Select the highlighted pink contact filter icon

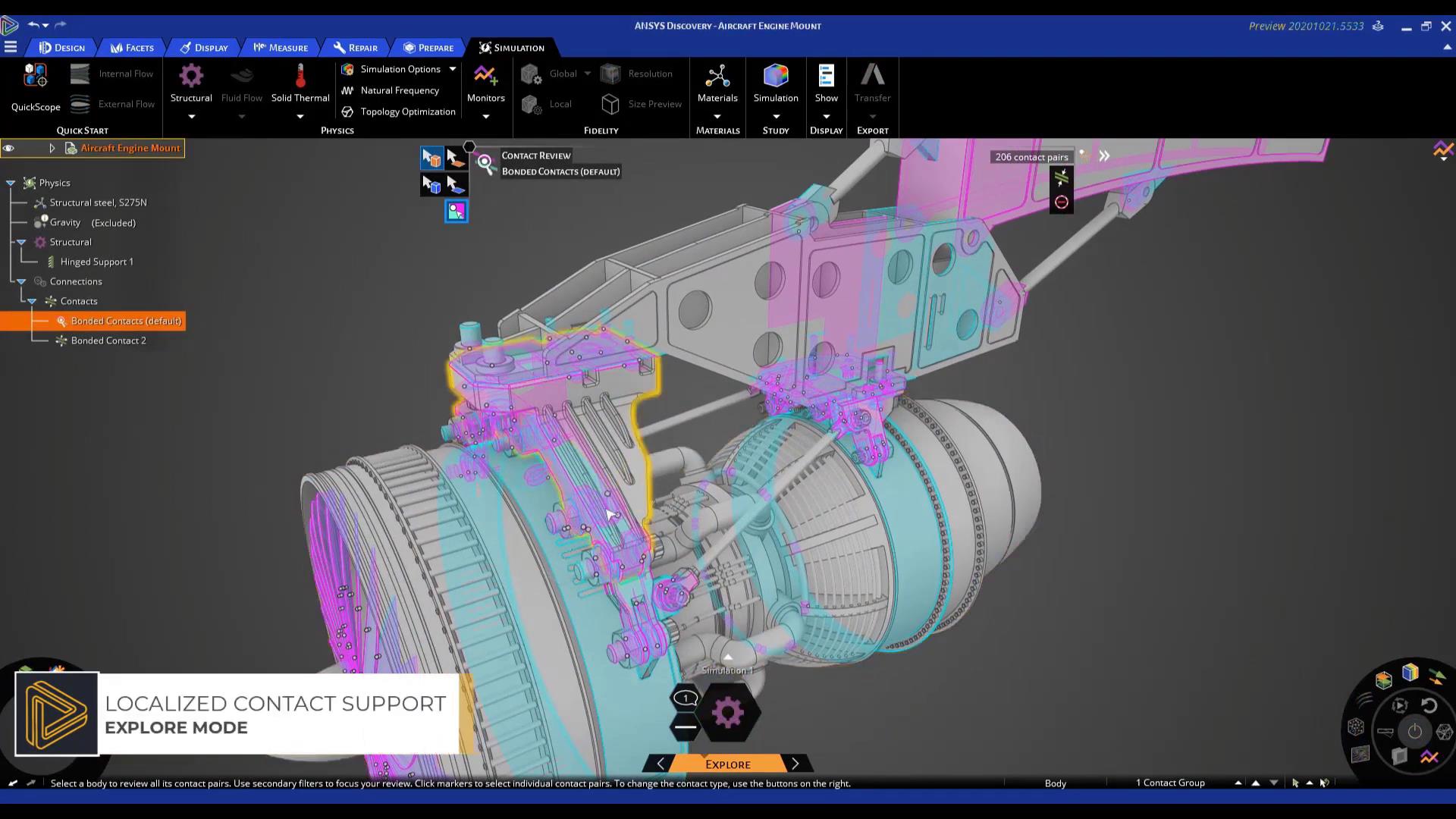(456, 212)
